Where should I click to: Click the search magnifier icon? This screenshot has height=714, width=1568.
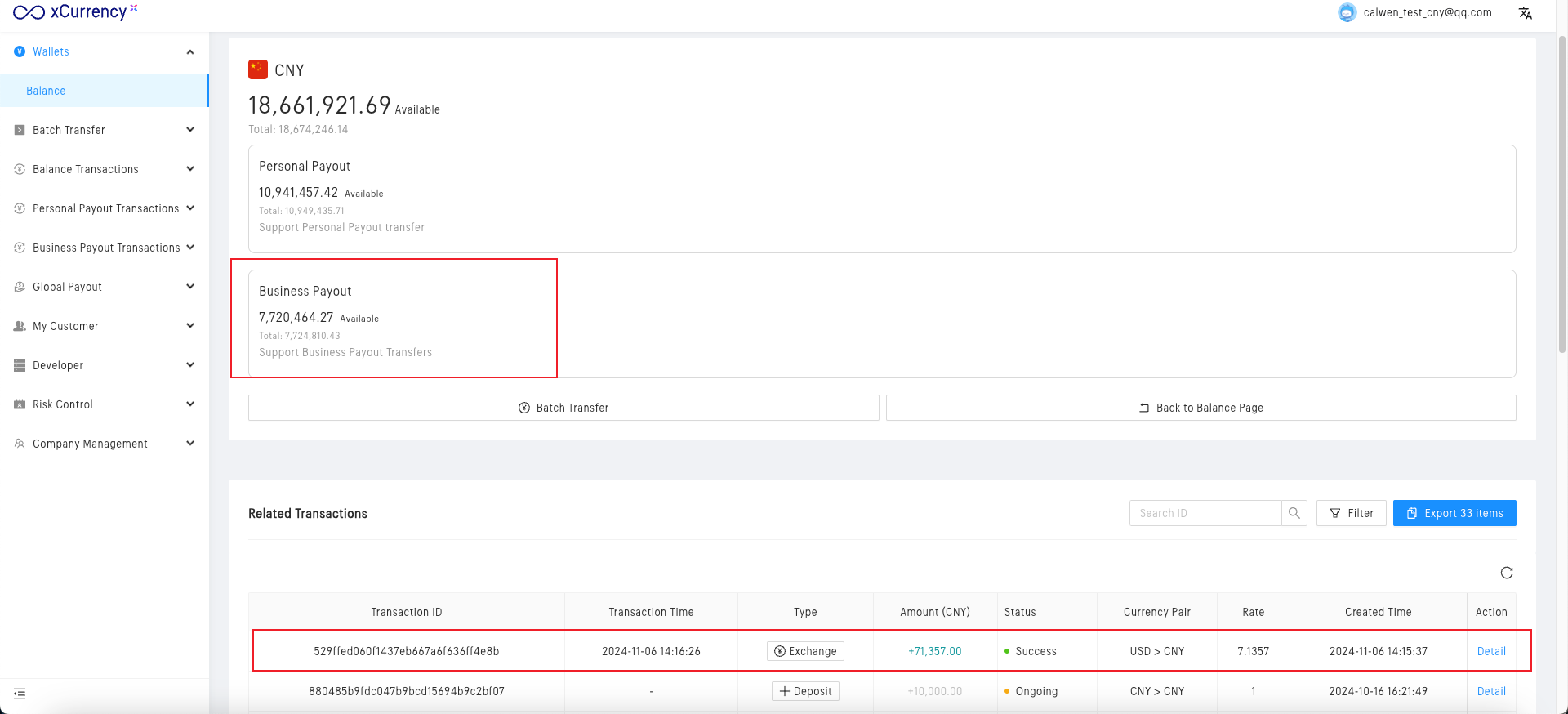pos(1294,513)
